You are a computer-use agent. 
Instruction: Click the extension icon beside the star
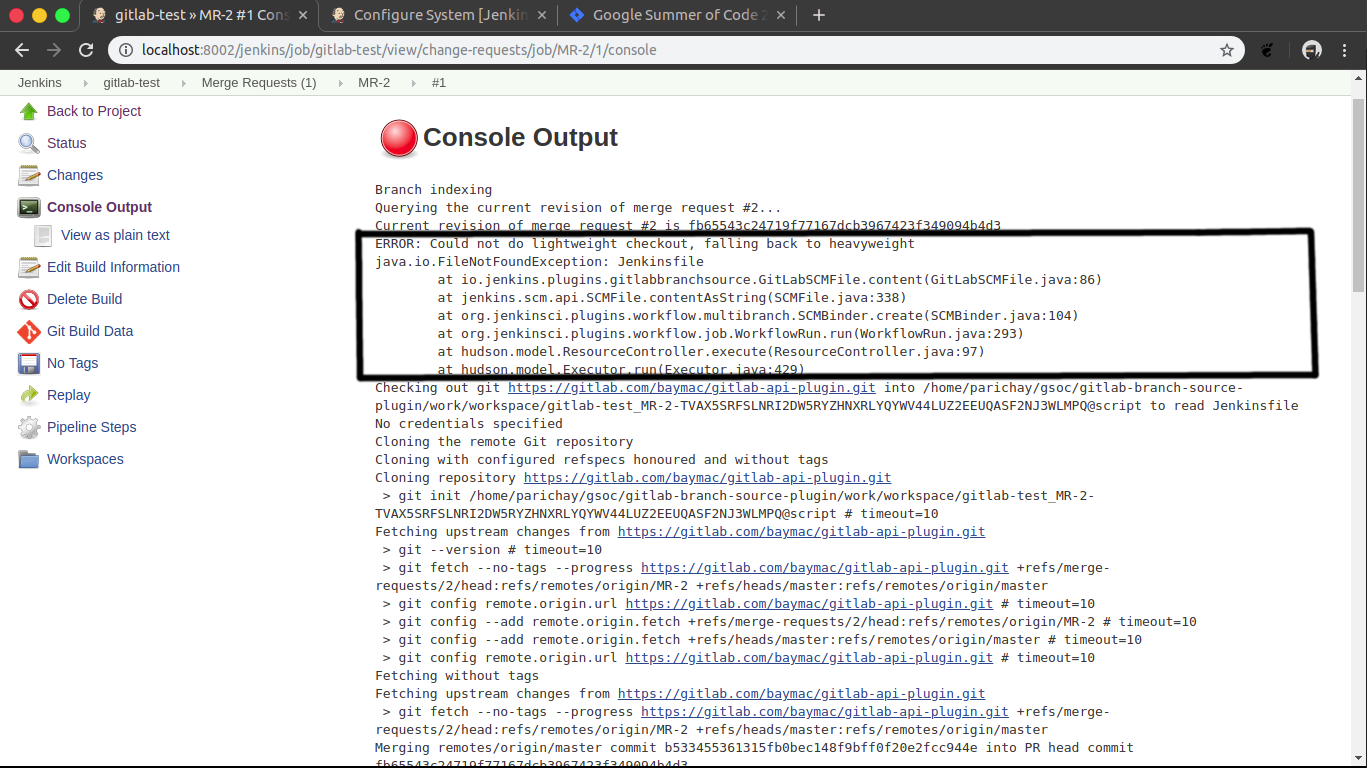pyautogui.click(x=1266, y=50)
